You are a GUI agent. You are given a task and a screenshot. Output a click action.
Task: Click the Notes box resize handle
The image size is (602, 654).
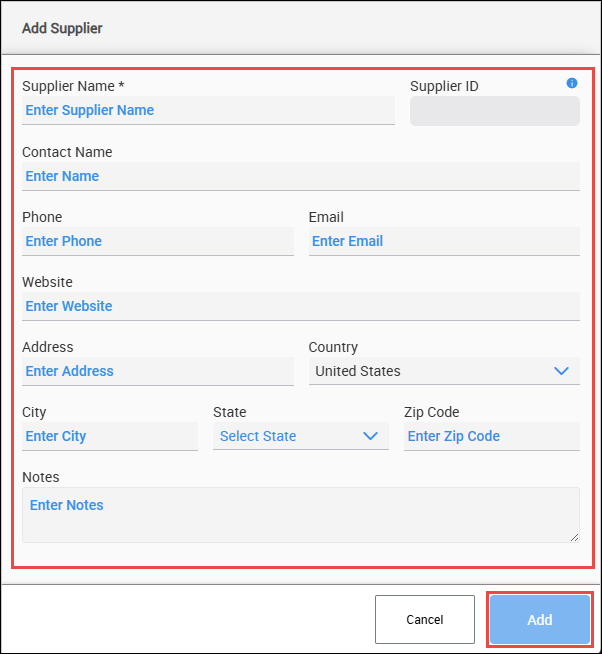coord(574,537)
